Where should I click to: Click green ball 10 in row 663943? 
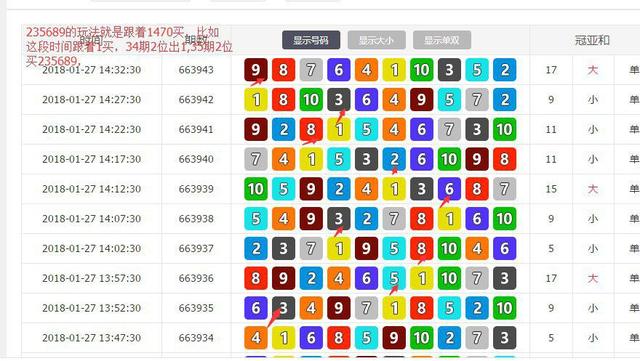coord(422,70)
